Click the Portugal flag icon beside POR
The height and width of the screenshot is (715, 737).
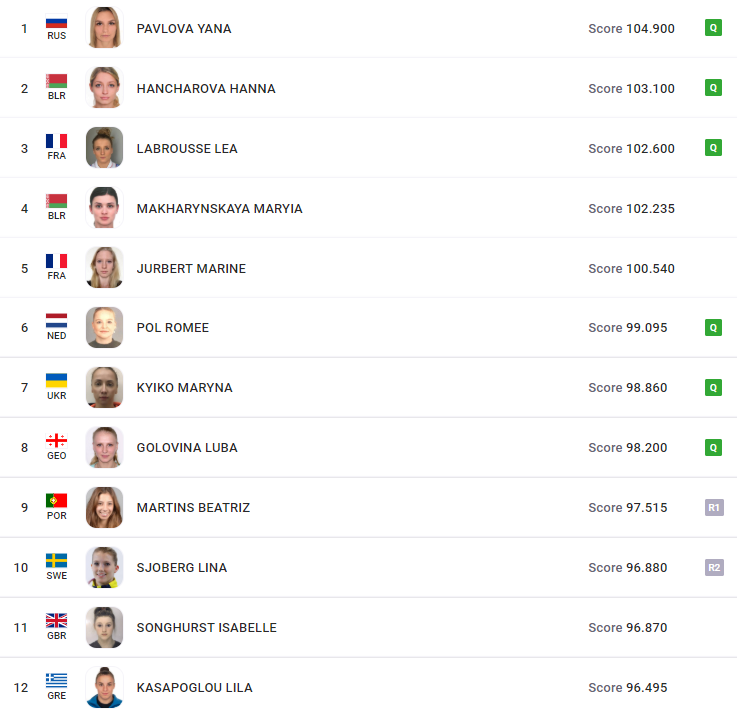pos(56,501)
